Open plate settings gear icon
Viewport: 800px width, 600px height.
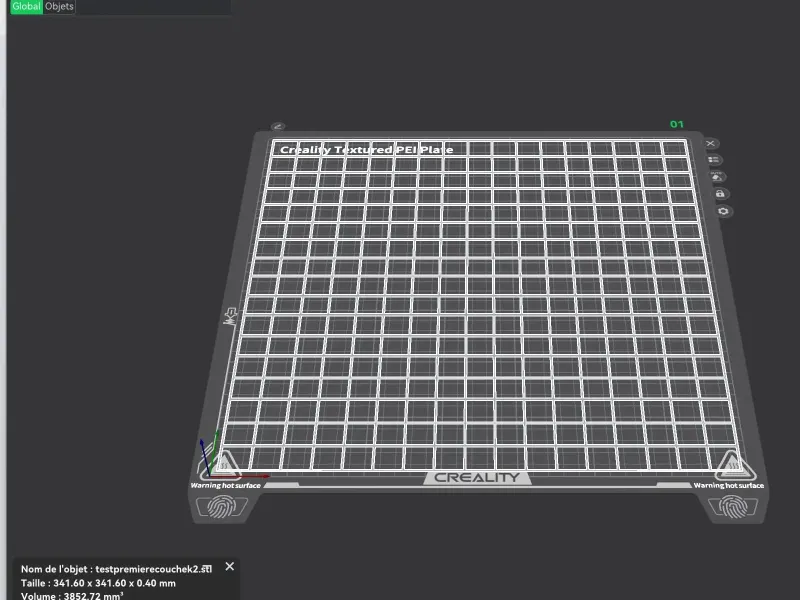click(723, 211)
